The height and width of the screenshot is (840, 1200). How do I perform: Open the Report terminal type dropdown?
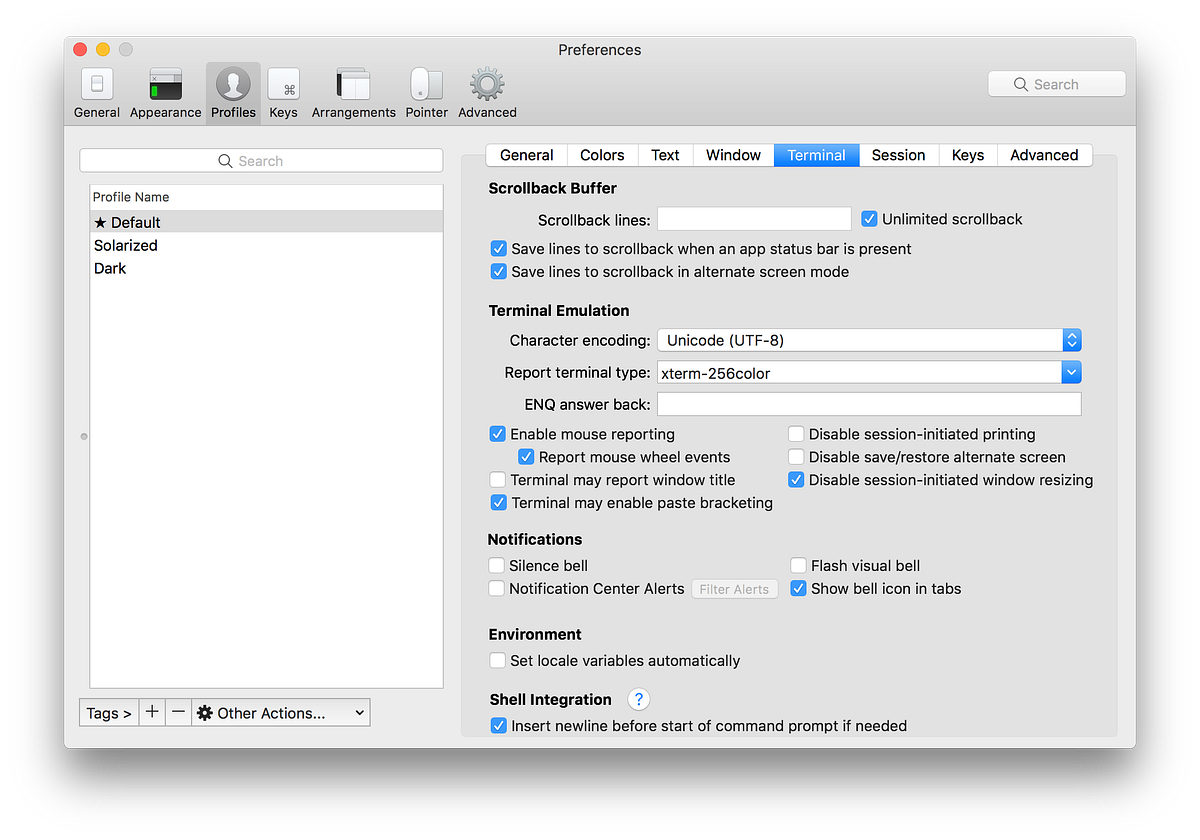(1071, 372)
